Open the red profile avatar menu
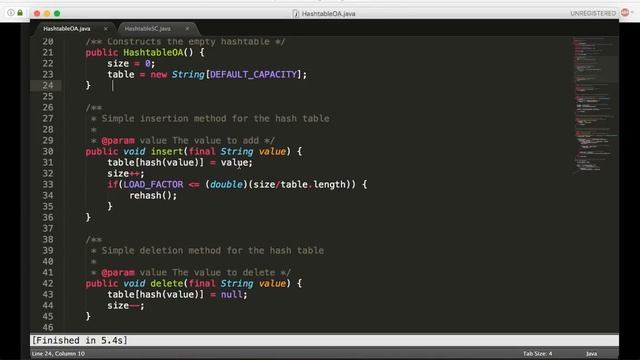The image size is (640, 360). [x=625, y=13]
